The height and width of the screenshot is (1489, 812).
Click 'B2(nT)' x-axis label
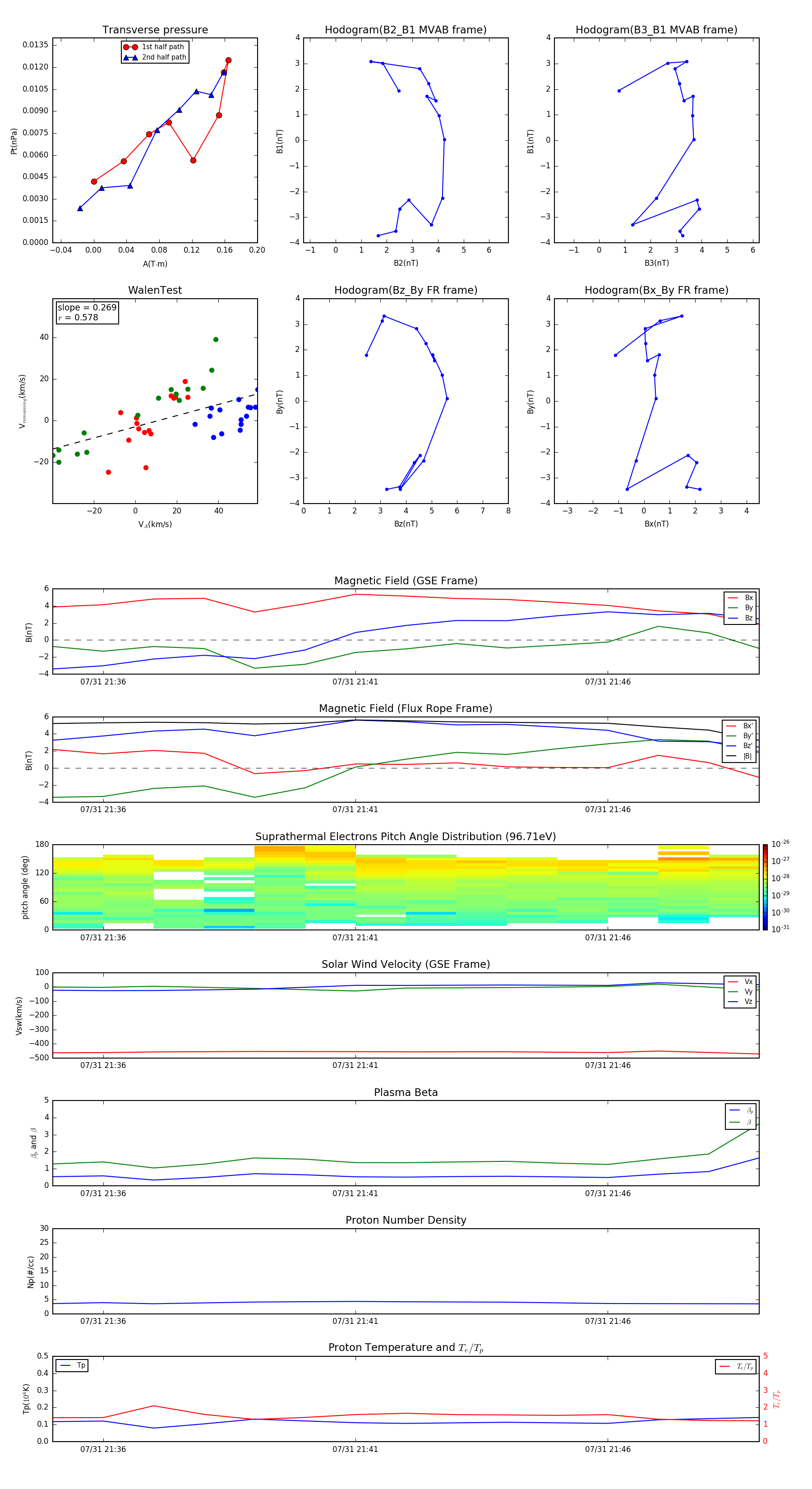pyautogui.click(x=406, y=263)
